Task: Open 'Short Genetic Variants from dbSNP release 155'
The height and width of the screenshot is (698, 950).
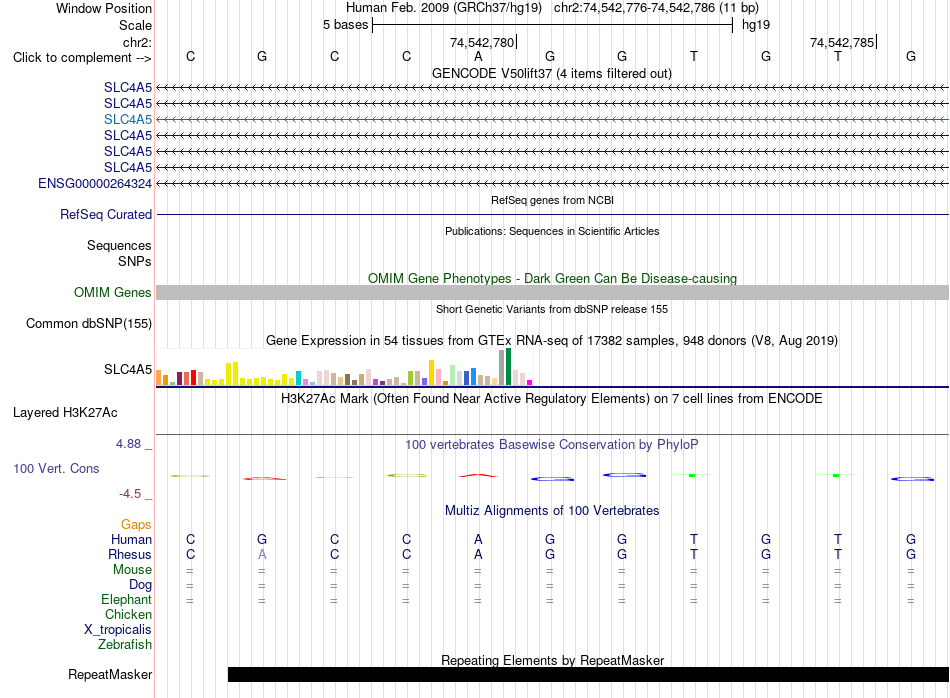Action: [552, 309]
